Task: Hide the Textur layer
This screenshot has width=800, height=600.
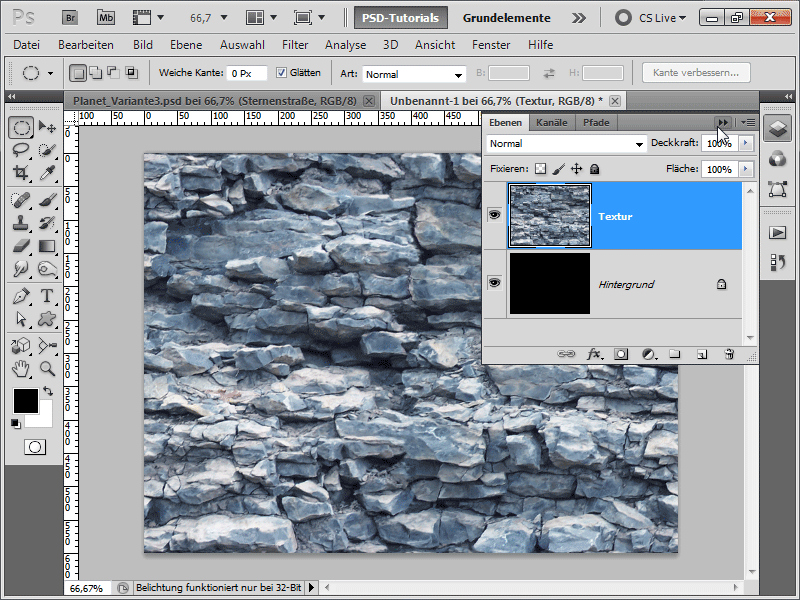Action: (x=494, y=215)
